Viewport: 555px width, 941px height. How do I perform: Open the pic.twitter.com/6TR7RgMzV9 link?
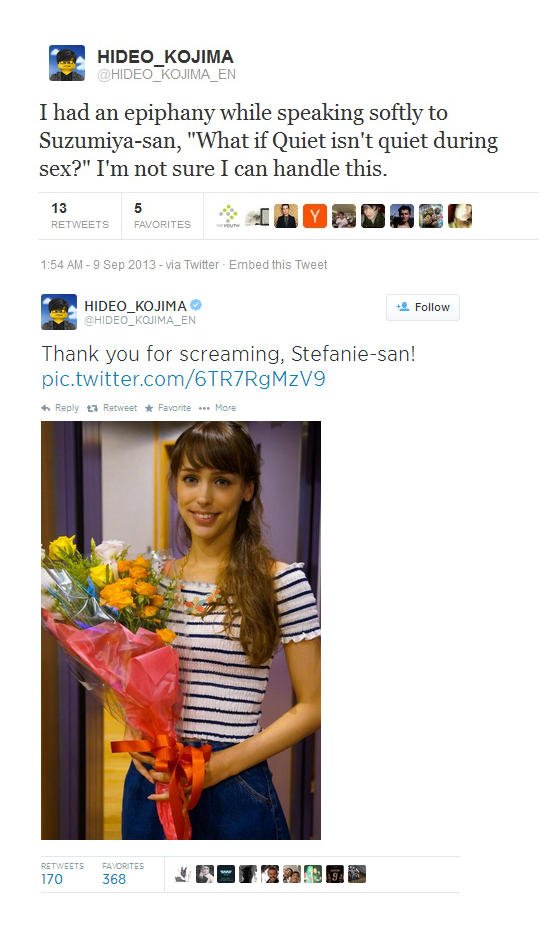pyautogui.click(x=184, y=379)
